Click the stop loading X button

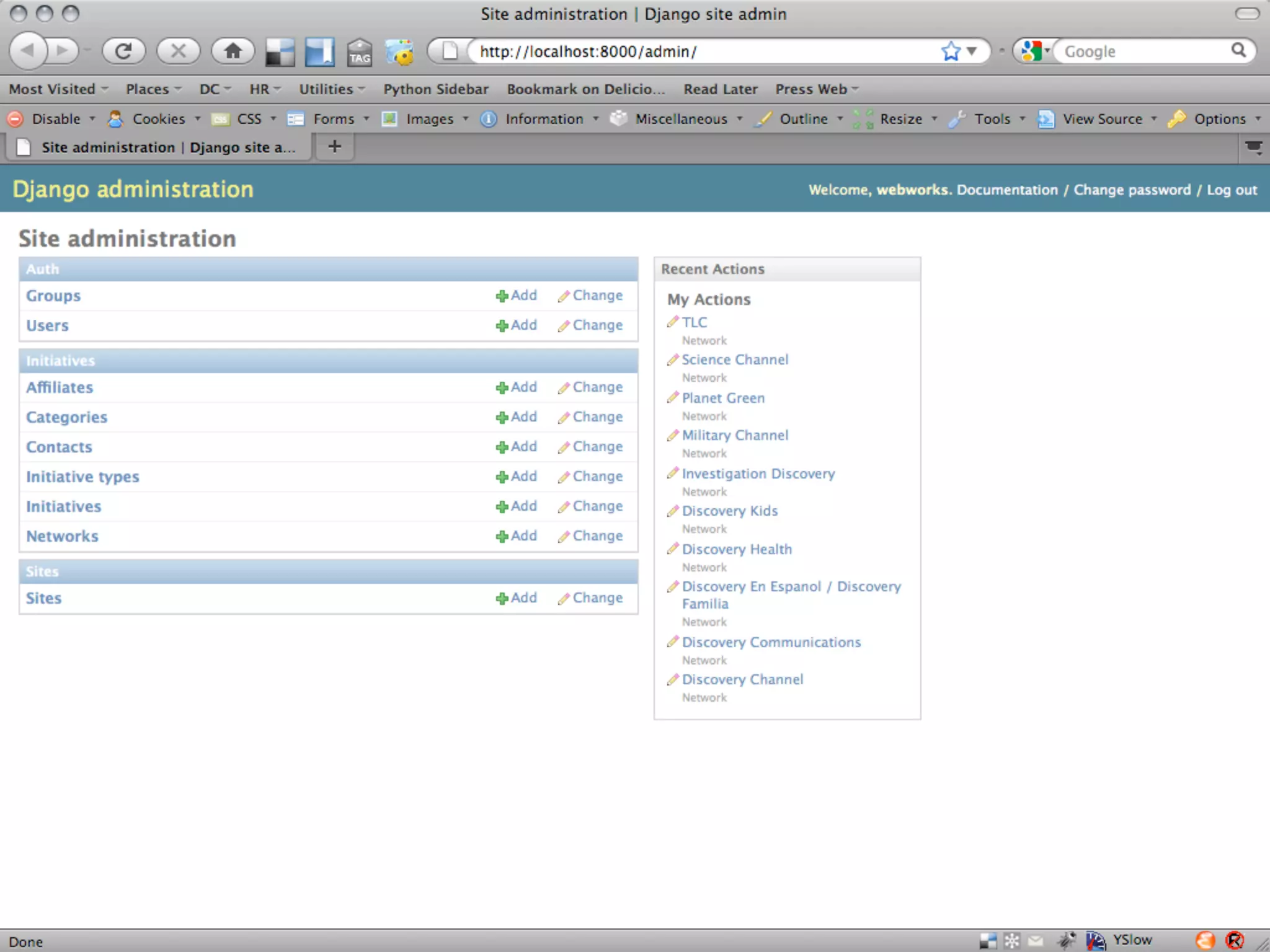(179, 51)
